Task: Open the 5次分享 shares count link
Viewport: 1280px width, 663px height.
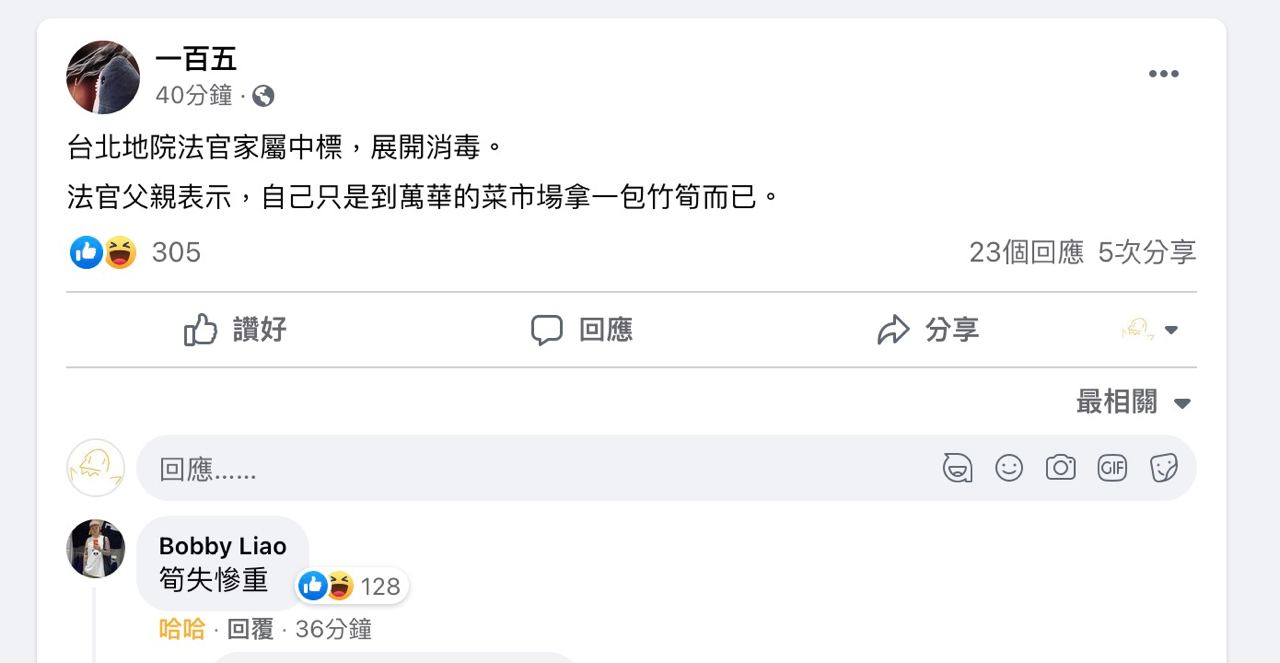Action: (x=1147, y=252)
